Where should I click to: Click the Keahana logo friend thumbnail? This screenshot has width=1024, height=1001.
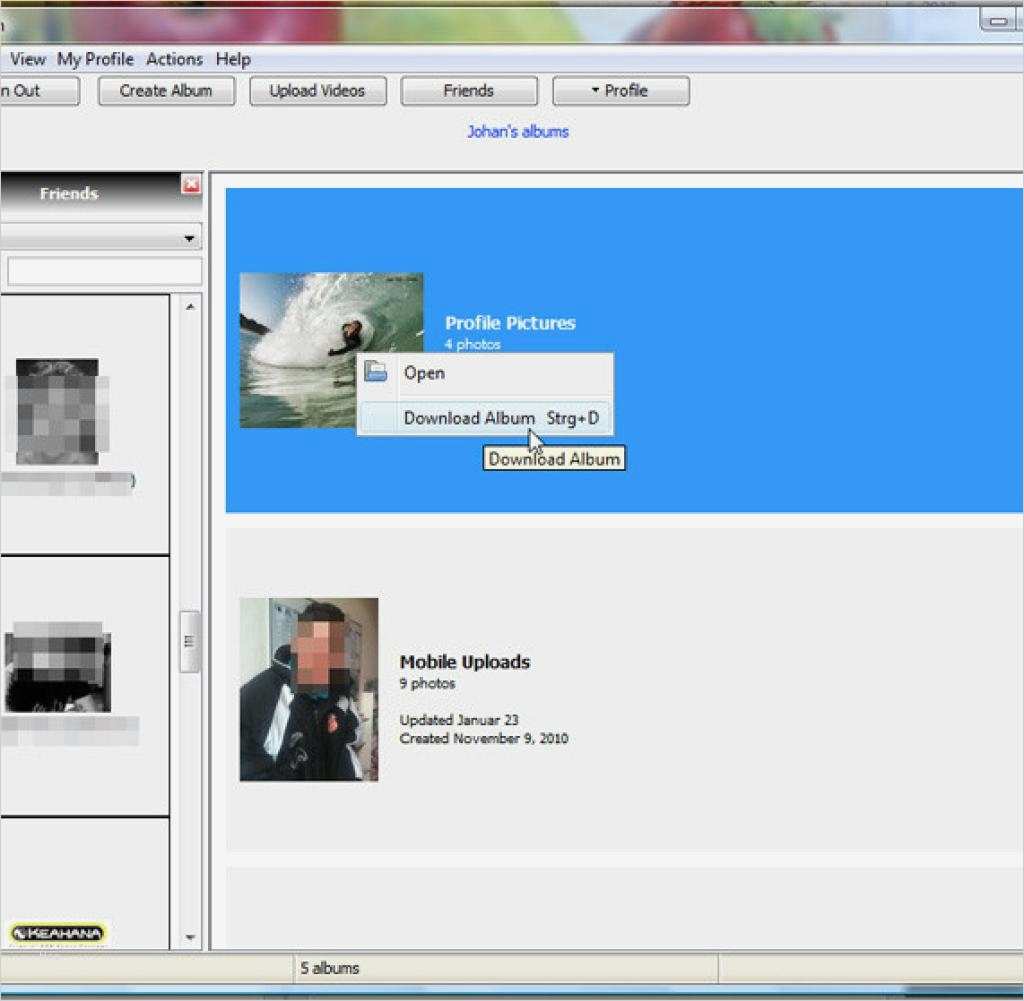(x=57, y=933)
